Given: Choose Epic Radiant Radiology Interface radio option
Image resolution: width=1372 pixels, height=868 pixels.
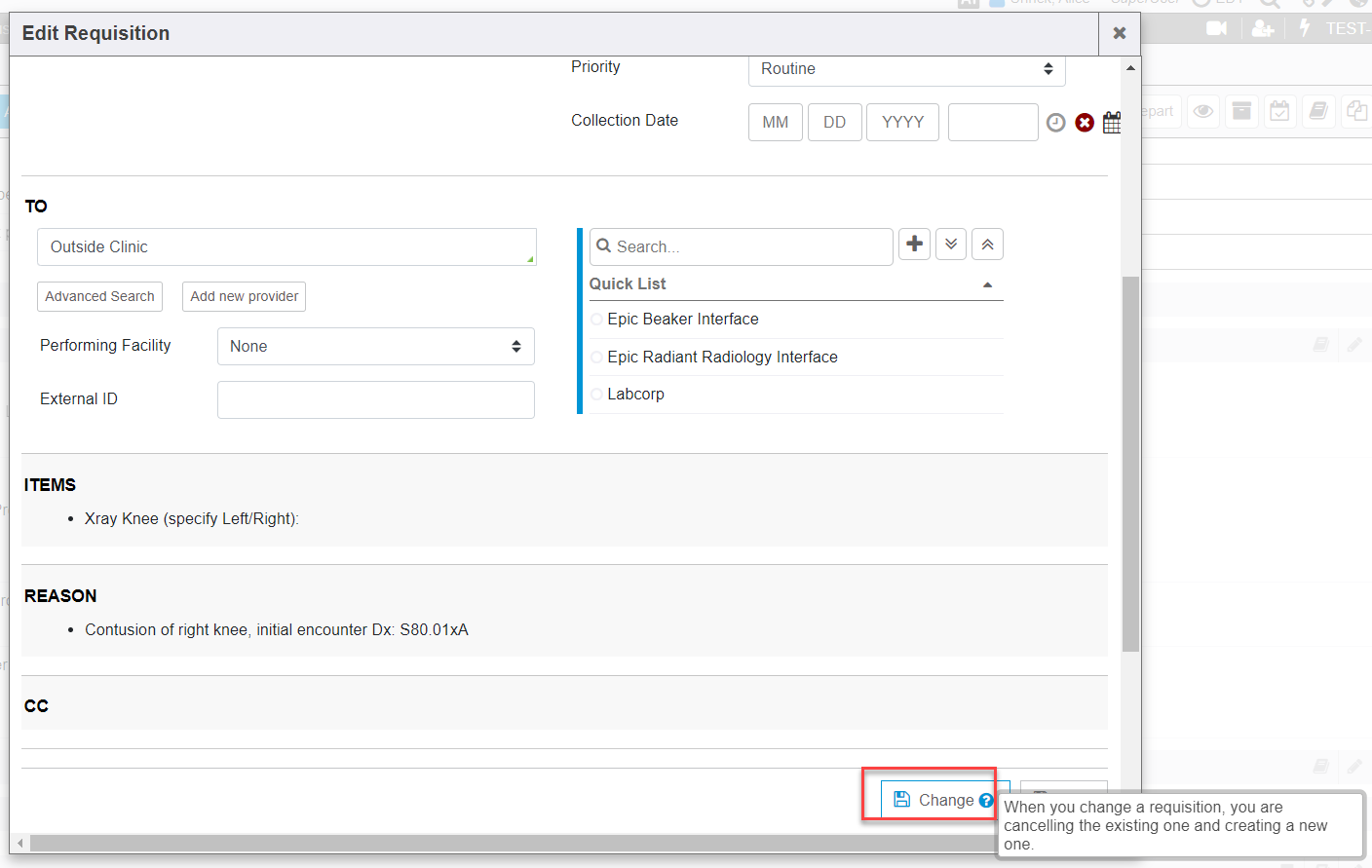Looking at the screenshot, I should [596, 358].
